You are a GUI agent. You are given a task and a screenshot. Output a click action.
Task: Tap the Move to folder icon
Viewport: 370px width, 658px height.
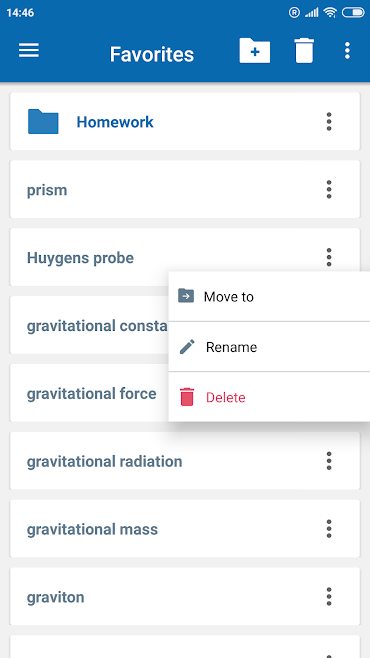[x=186, y=296]
